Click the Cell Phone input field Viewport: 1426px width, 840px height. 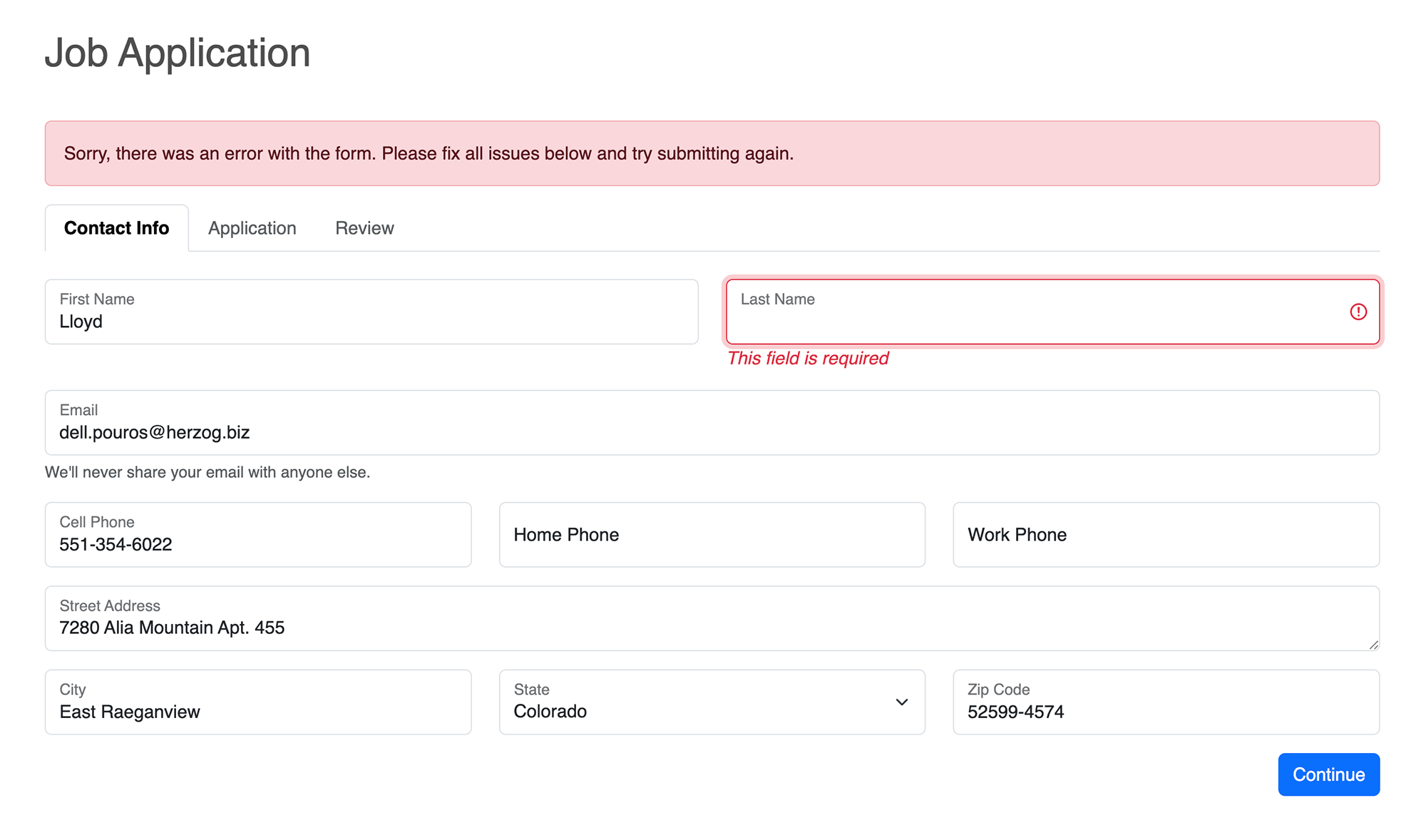[x=257, y=535]
